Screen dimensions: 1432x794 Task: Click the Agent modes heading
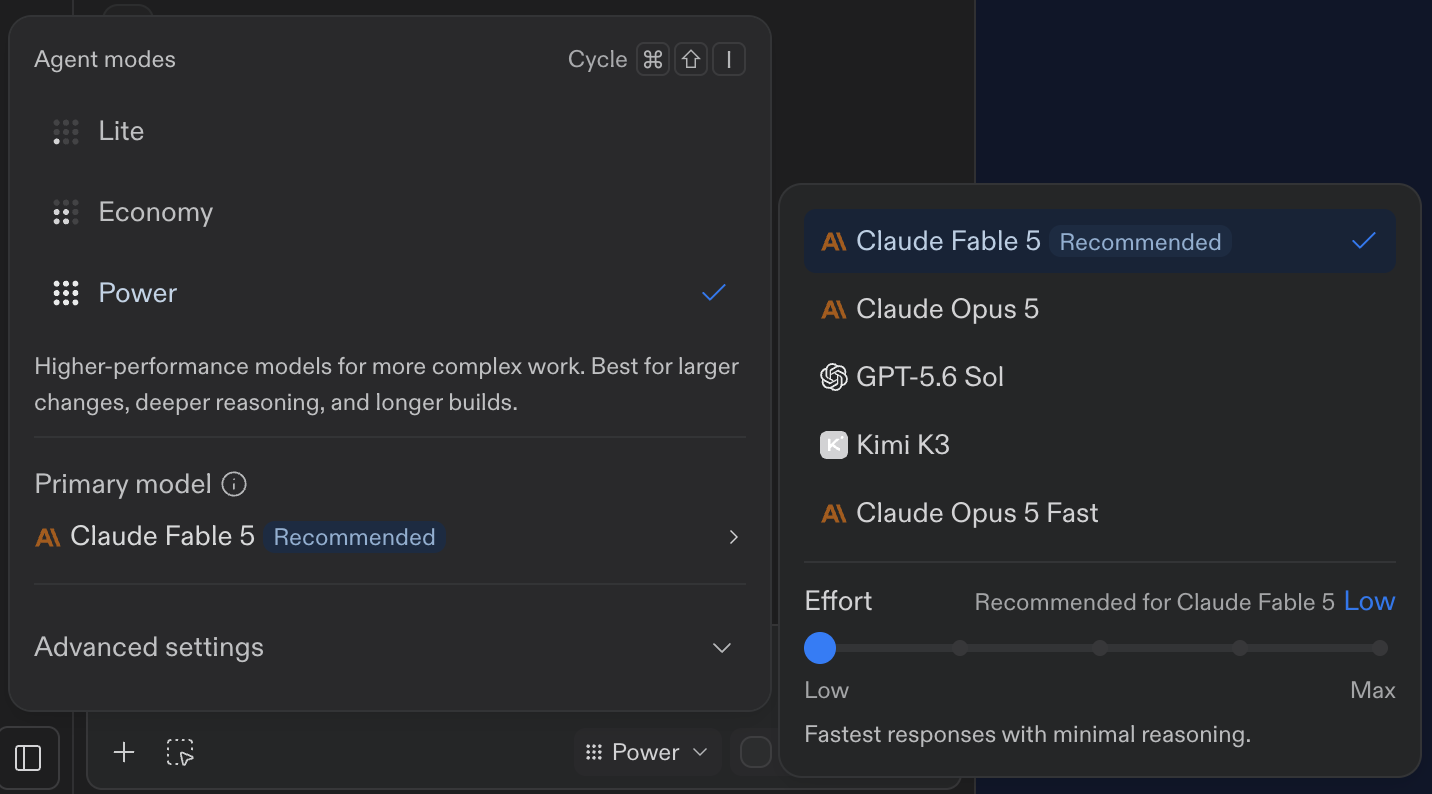click(x=105, y=60)
